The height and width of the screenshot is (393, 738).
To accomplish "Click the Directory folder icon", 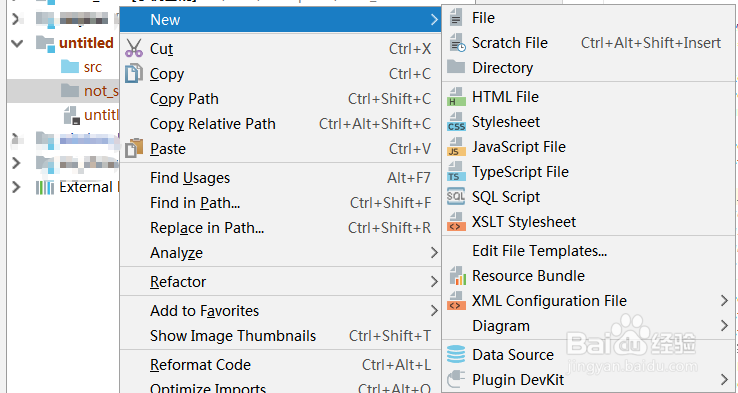I will tap(456, 66).
